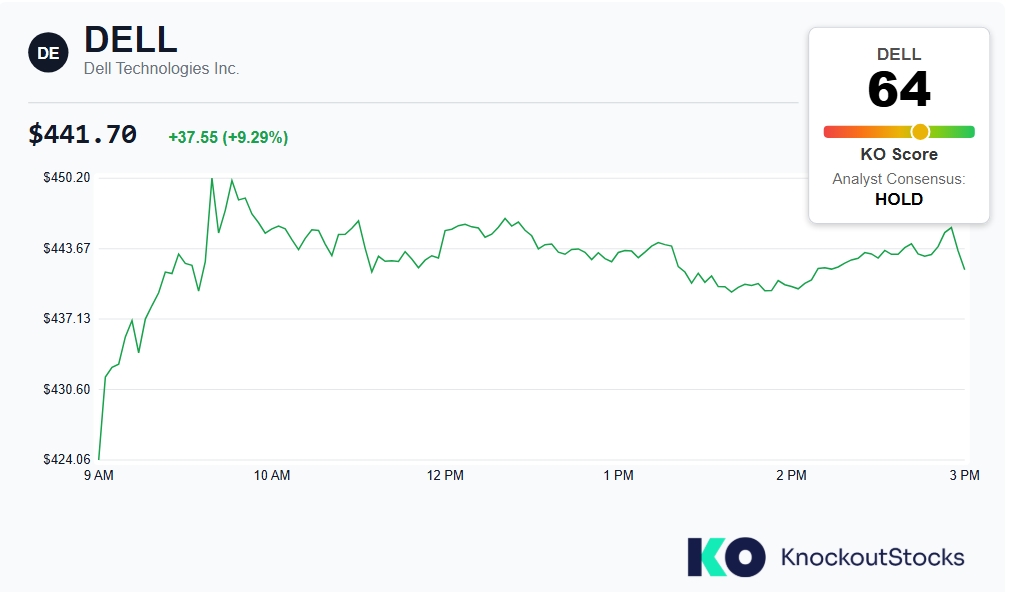Click the score number 64

point(899,90)
